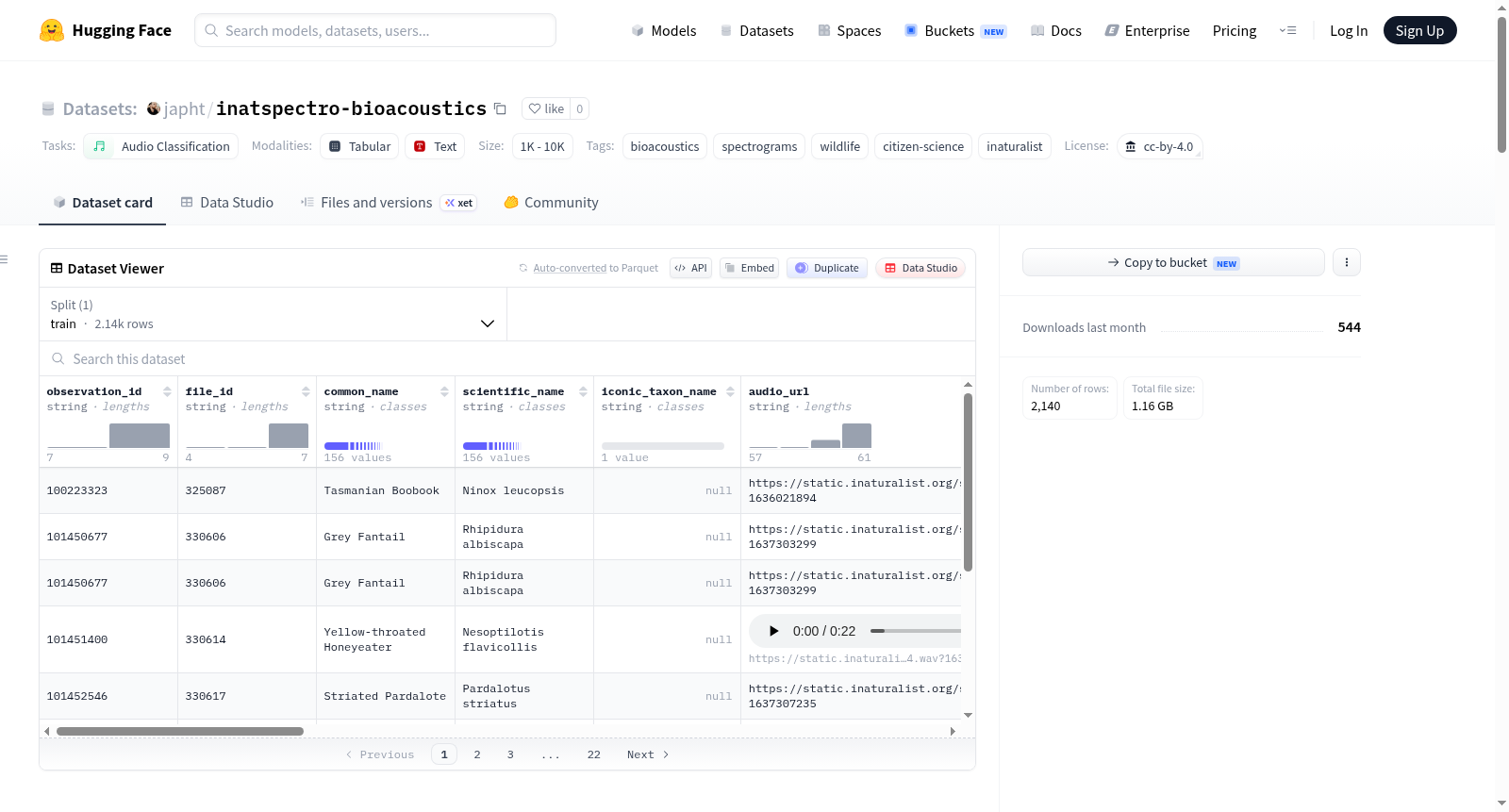Open the Enterprise page
This screenshot has height=812, width=1509.
[1147, 30]
